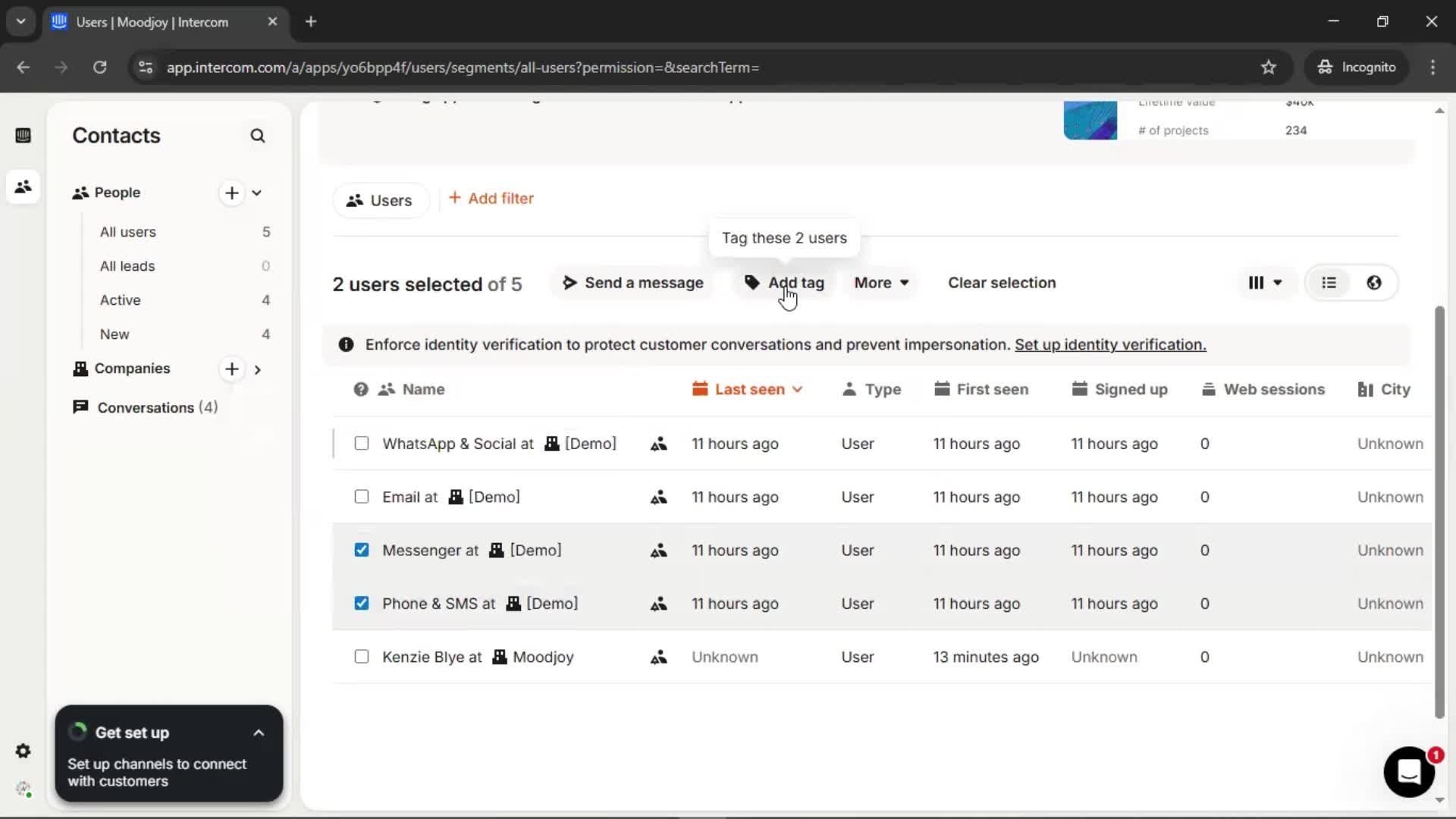Click the page vertical scrollbar
Image resolution: width=1456 pixels, height=819 pixels.
(1439, 512)
